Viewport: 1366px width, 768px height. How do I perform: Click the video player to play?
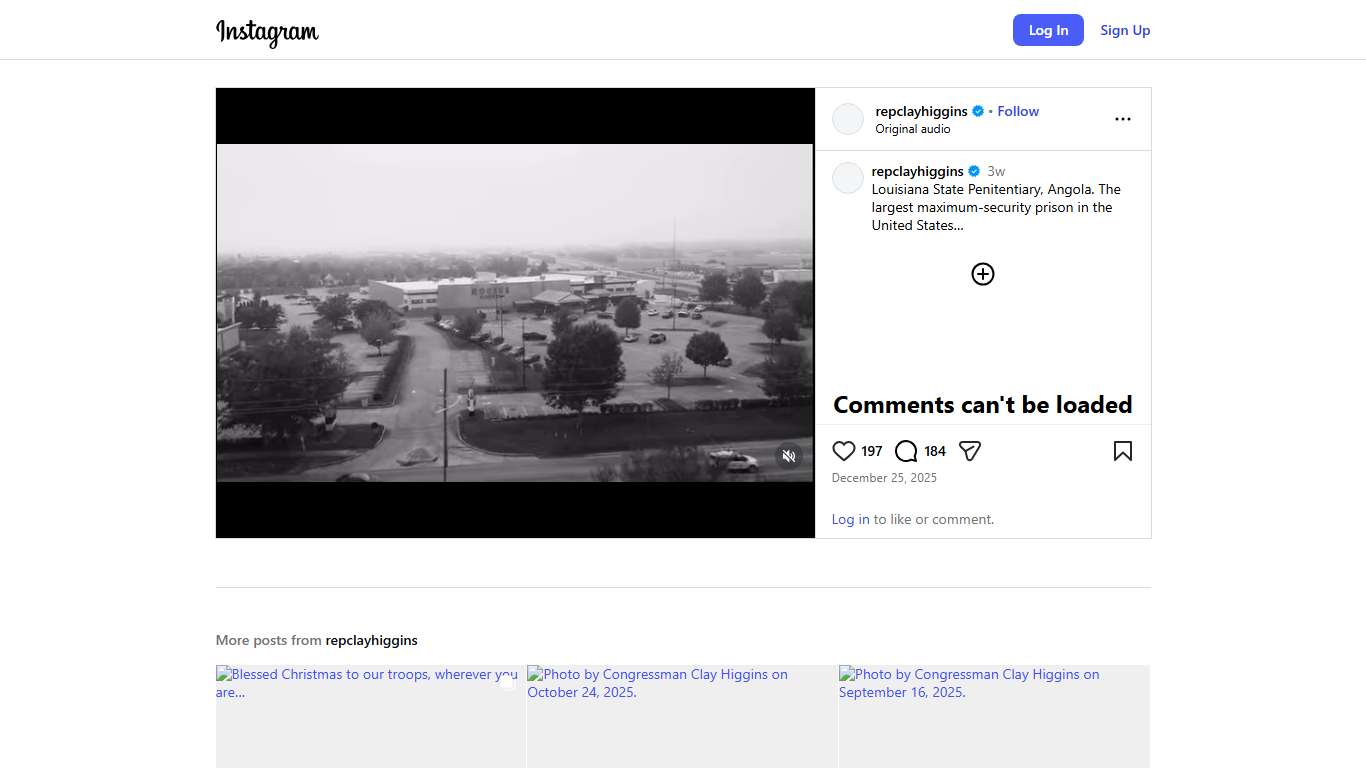pos(515,313)
